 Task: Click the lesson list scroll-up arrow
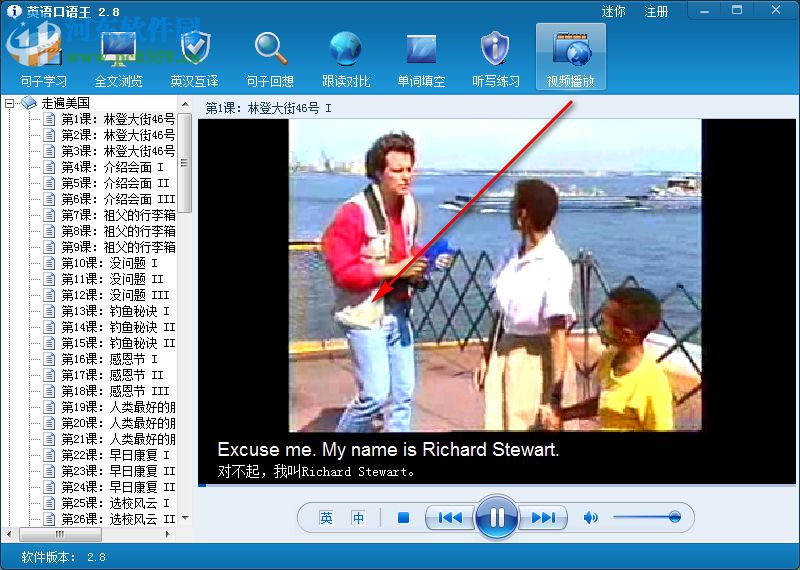(x=185, y=104)
